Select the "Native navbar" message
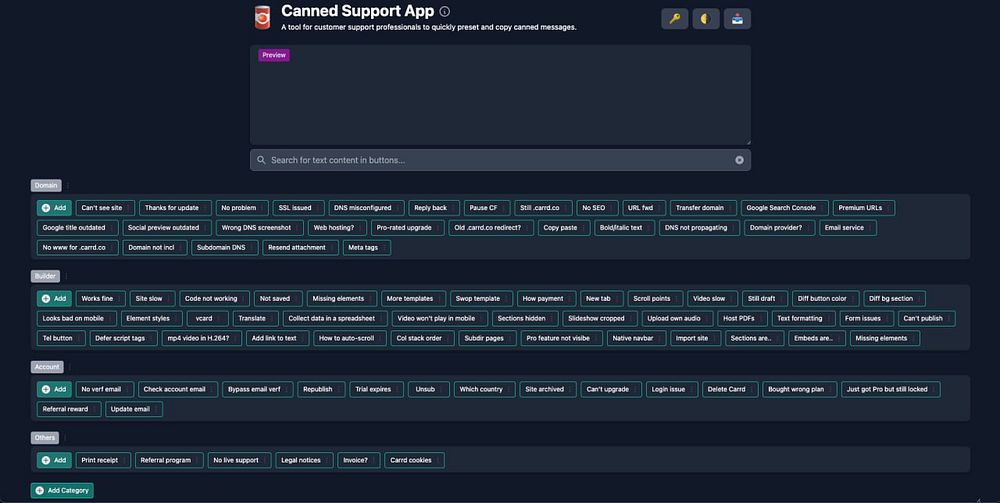This screenshot has height=503, width=1000. pyautogui.click(x=636, y=338)
